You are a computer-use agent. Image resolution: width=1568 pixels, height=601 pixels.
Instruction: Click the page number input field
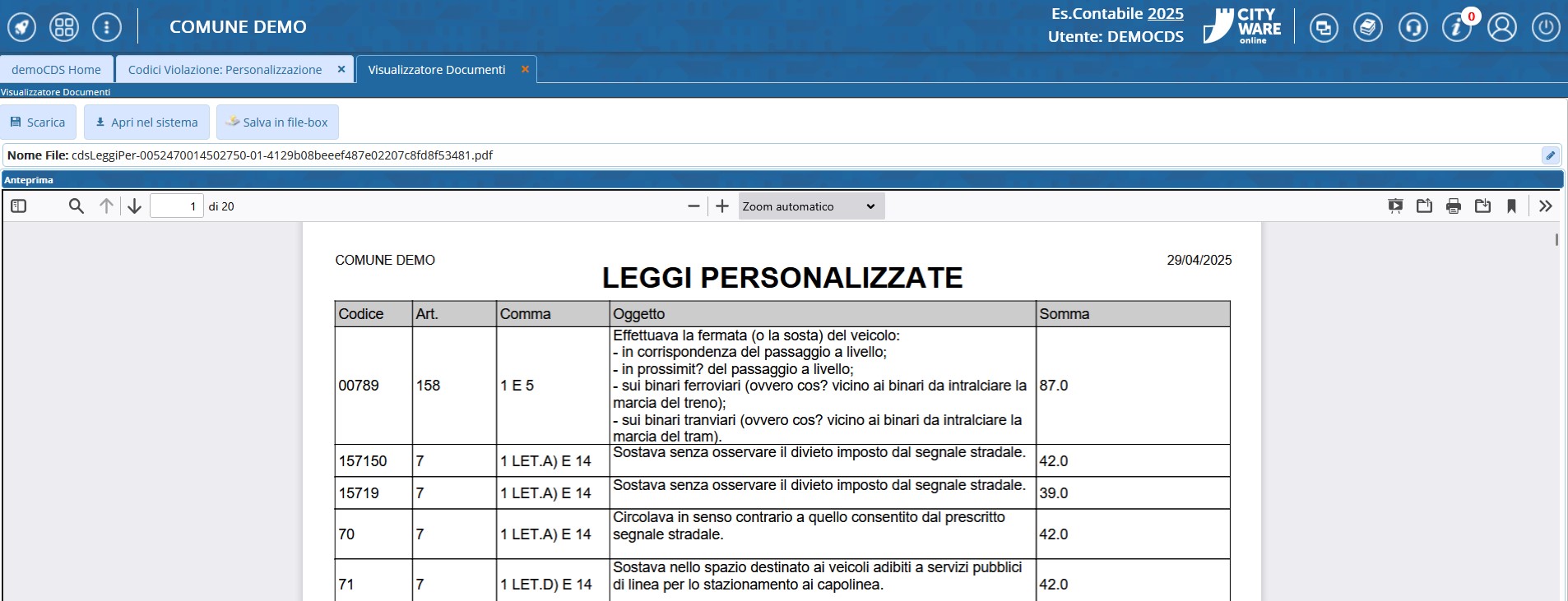coord(176,206)
